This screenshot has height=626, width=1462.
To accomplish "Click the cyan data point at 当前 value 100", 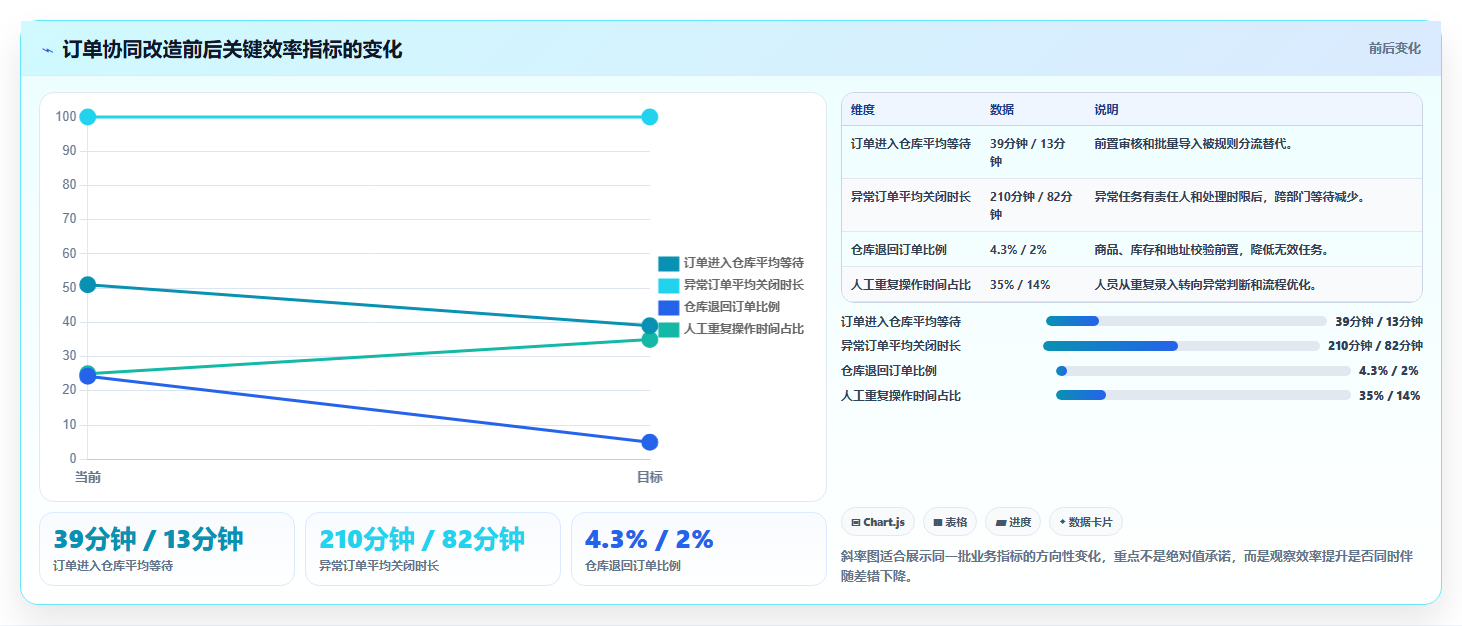I will (87, 117).
